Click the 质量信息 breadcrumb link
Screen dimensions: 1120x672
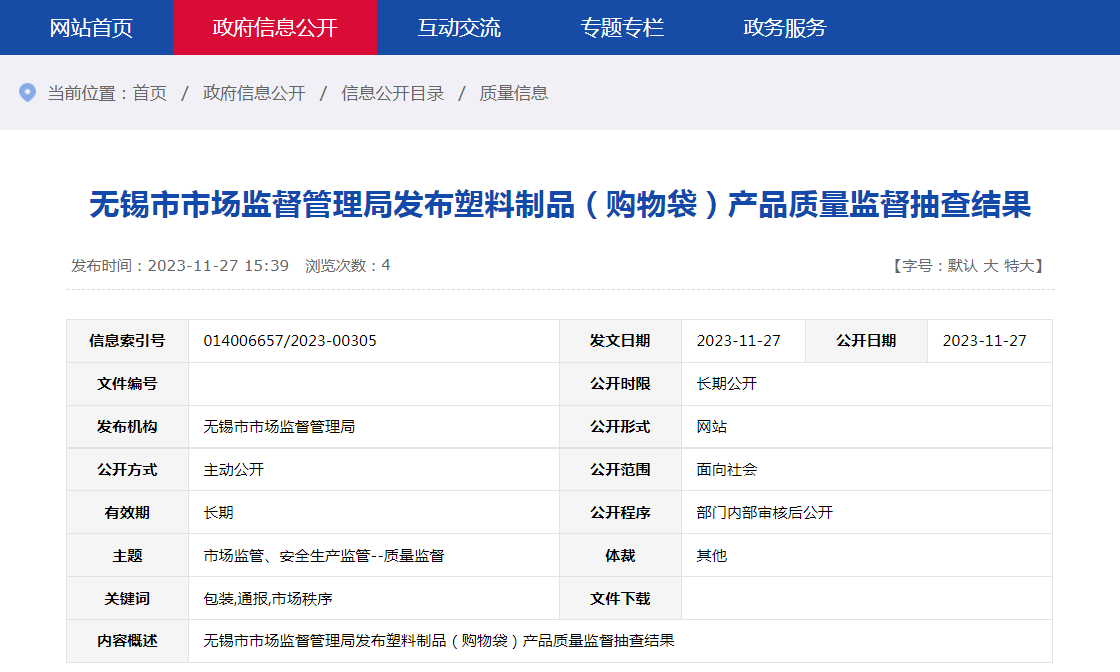pyautogui.click(x=514, y=93)
